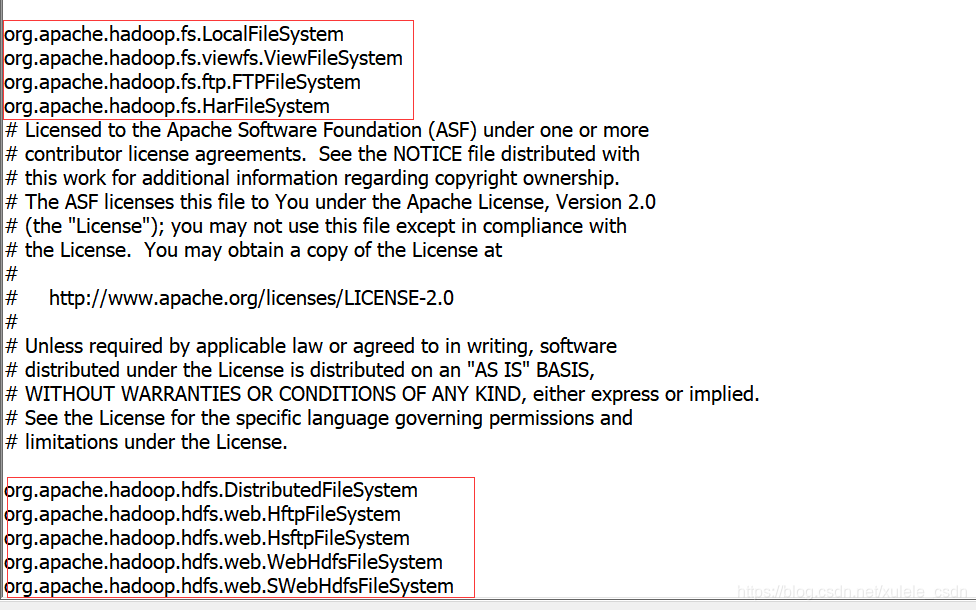Select the org.apache.hadoop.fs.viewfs.ViewFileSystem line

(203, 59)
